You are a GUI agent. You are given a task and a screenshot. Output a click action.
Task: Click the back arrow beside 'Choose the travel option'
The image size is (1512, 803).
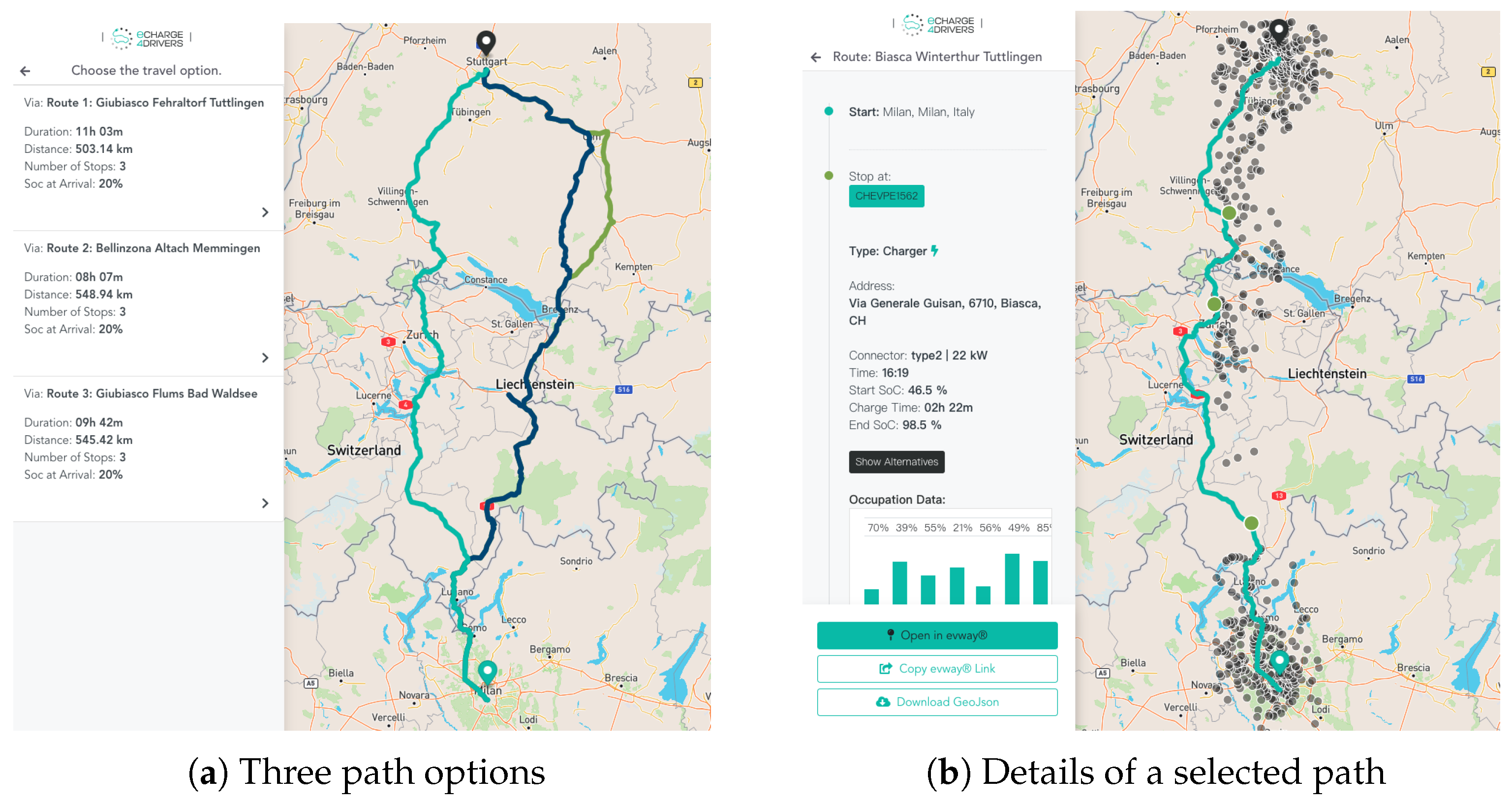point(25,71)
